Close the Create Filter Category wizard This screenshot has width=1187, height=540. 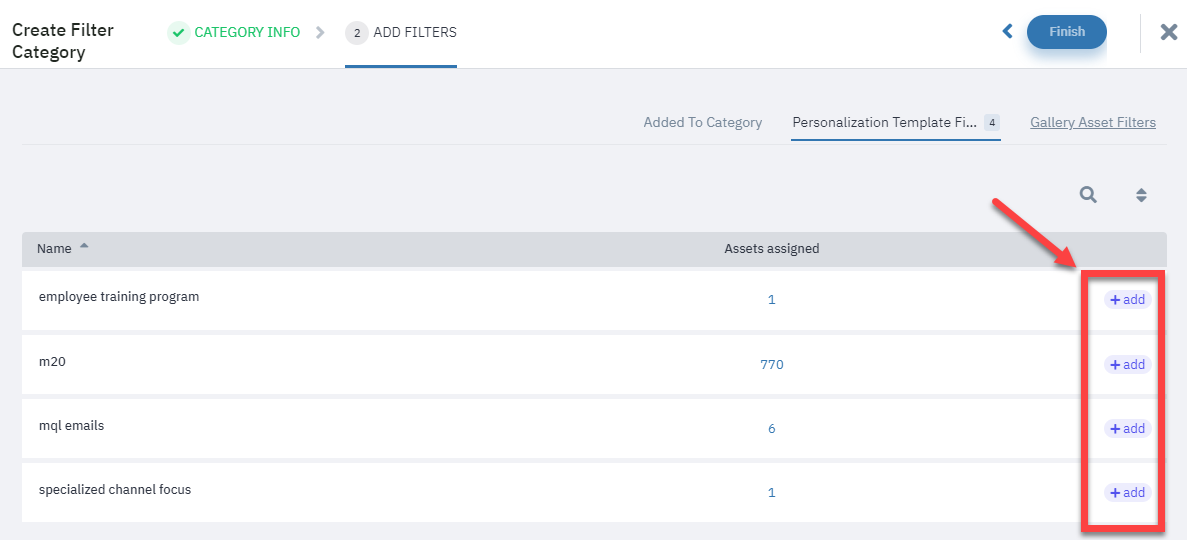[1169, 32]
